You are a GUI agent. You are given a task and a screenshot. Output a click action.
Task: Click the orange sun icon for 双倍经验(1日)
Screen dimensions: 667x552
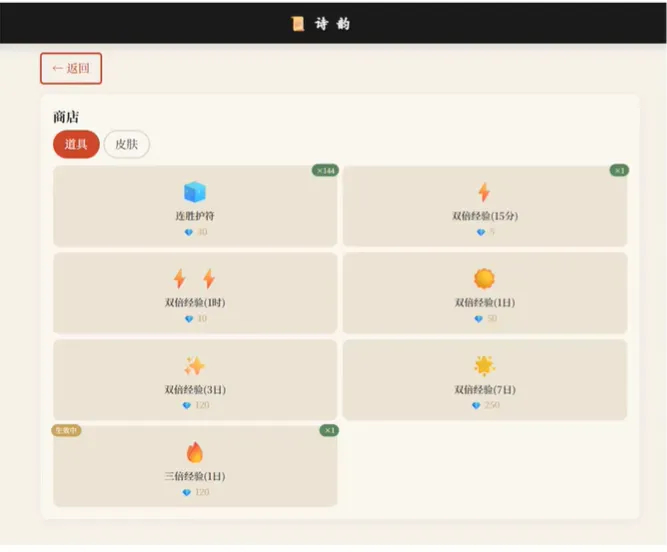pos(484,279)
